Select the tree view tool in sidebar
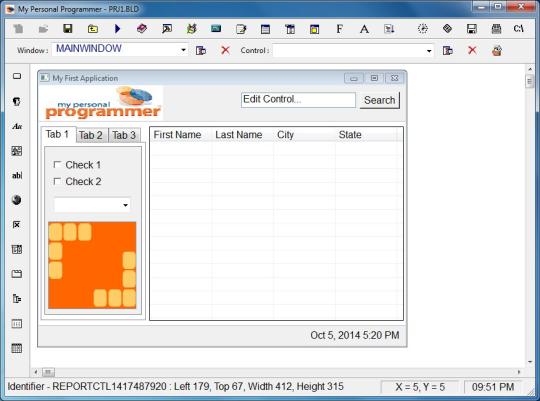The image size is (540, 401). [x=17, y=299]
